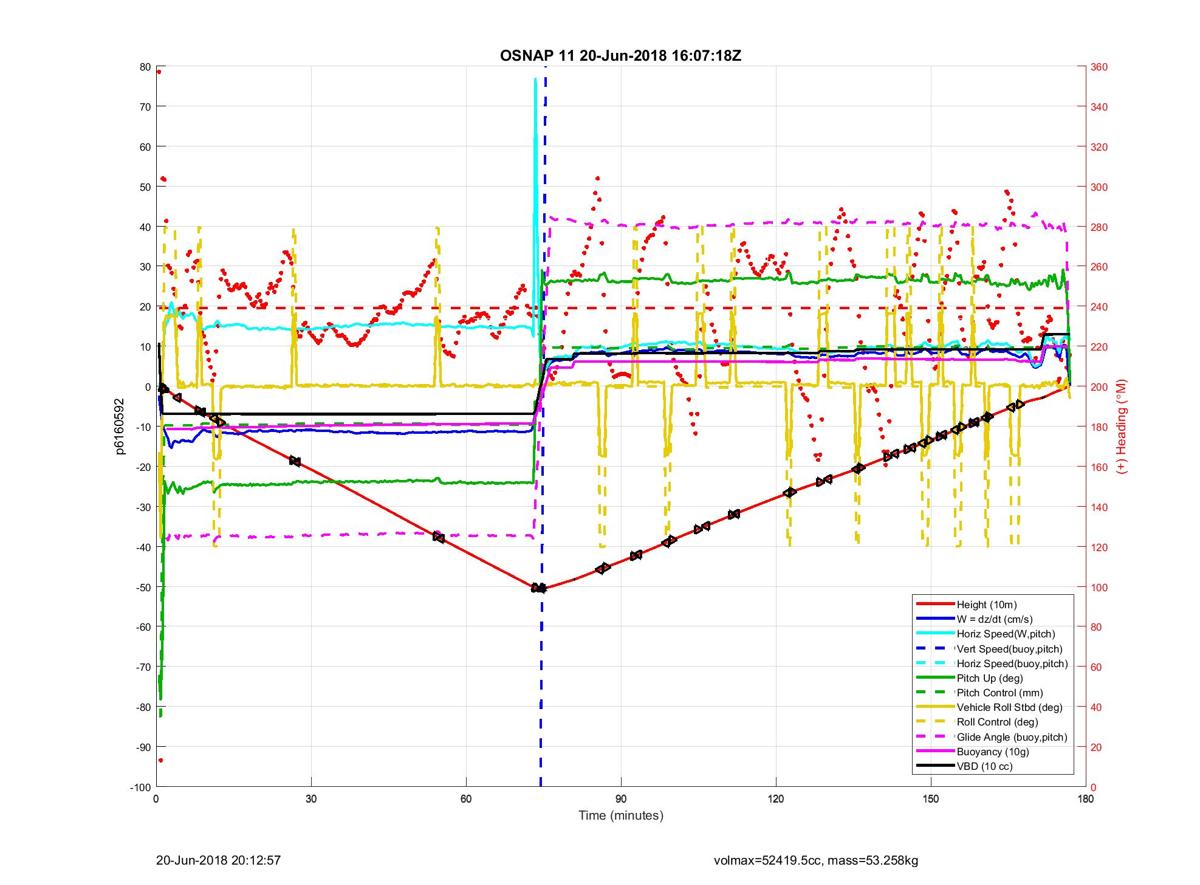Click the -40 tick on the left axis
The width and height of the screenshot is (1200, 885).
click(x=143, y=547)
